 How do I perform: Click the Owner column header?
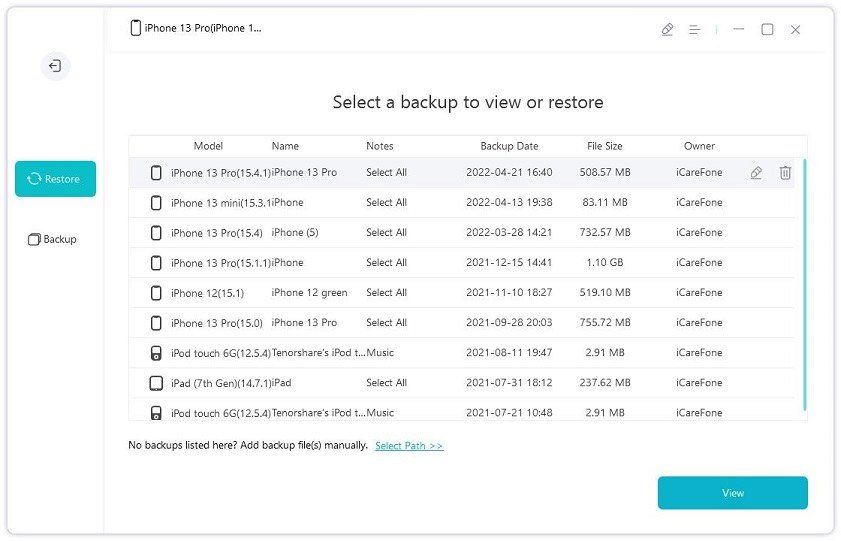(x=699, y=146)
